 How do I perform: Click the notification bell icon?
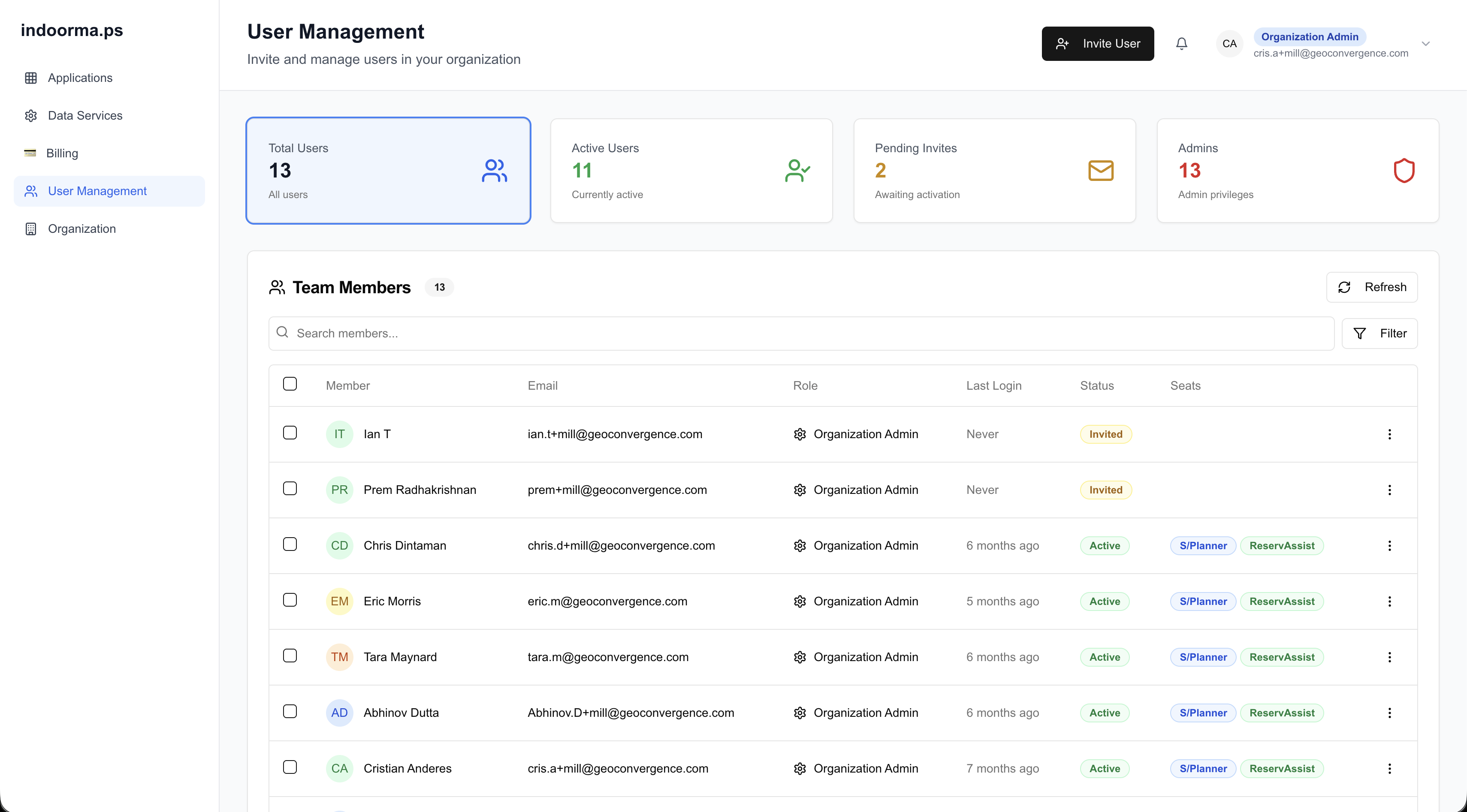pyautogui.click(x=1182, y=44)
